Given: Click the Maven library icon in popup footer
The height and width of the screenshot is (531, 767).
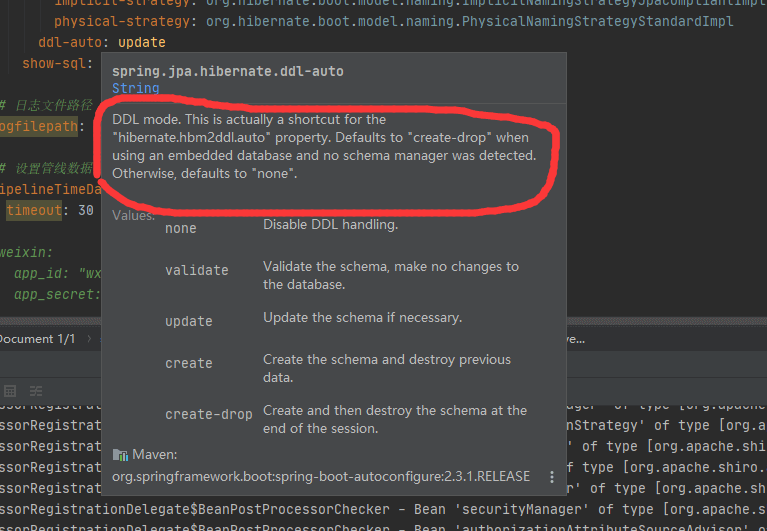Looking at the screenshot, I should tap(120, 455).
